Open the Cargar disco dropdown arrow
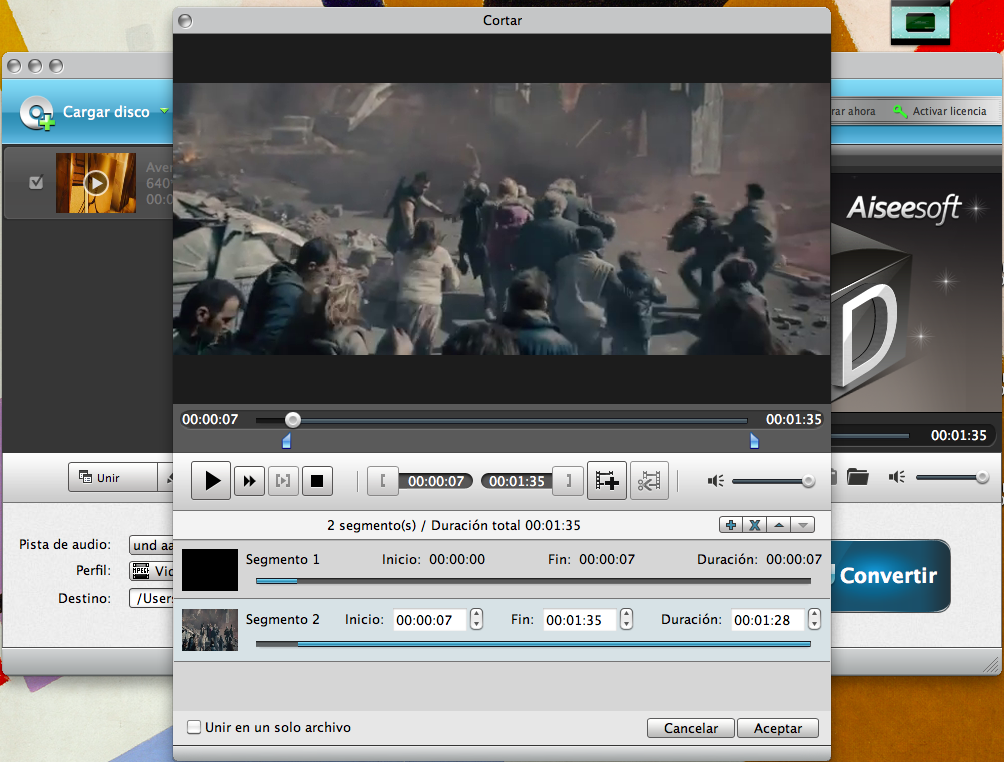1004x762 pixels. (164, 111)
